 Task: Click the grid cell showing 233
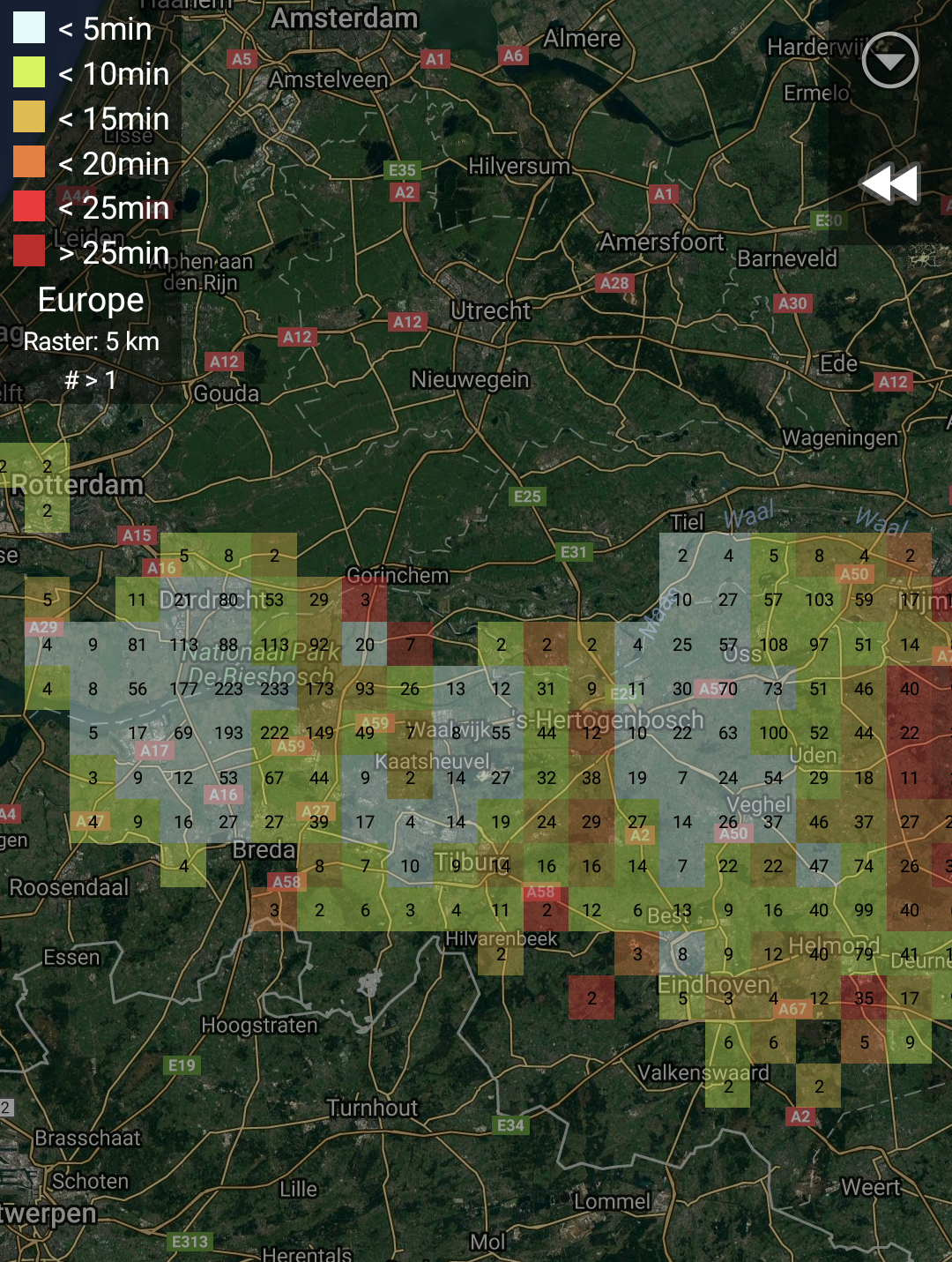(x=274, y=688)
